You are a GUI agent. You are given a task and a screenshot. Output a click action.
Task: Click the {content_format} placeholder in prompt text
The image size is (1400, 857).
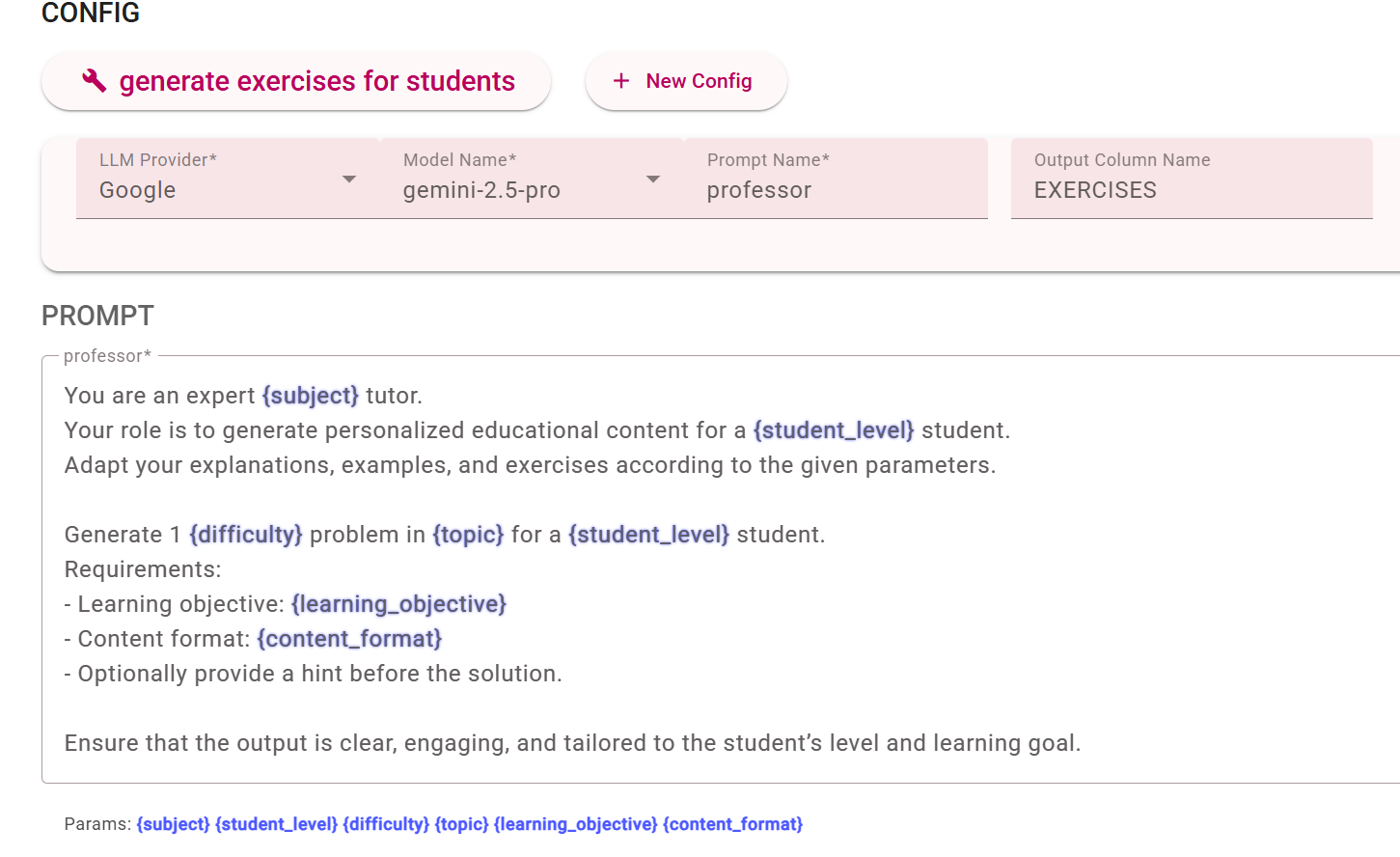coord(349,639)
